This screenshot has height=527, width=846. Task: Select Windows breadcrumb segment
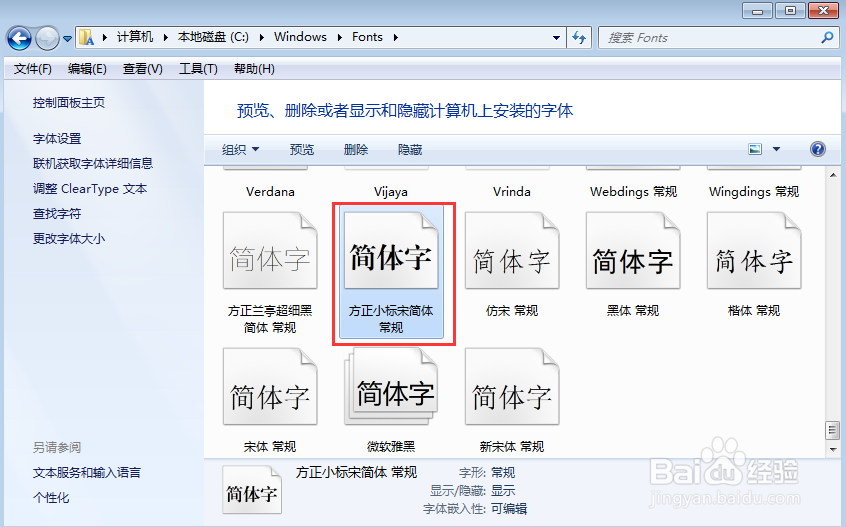(x=301, y=37)
